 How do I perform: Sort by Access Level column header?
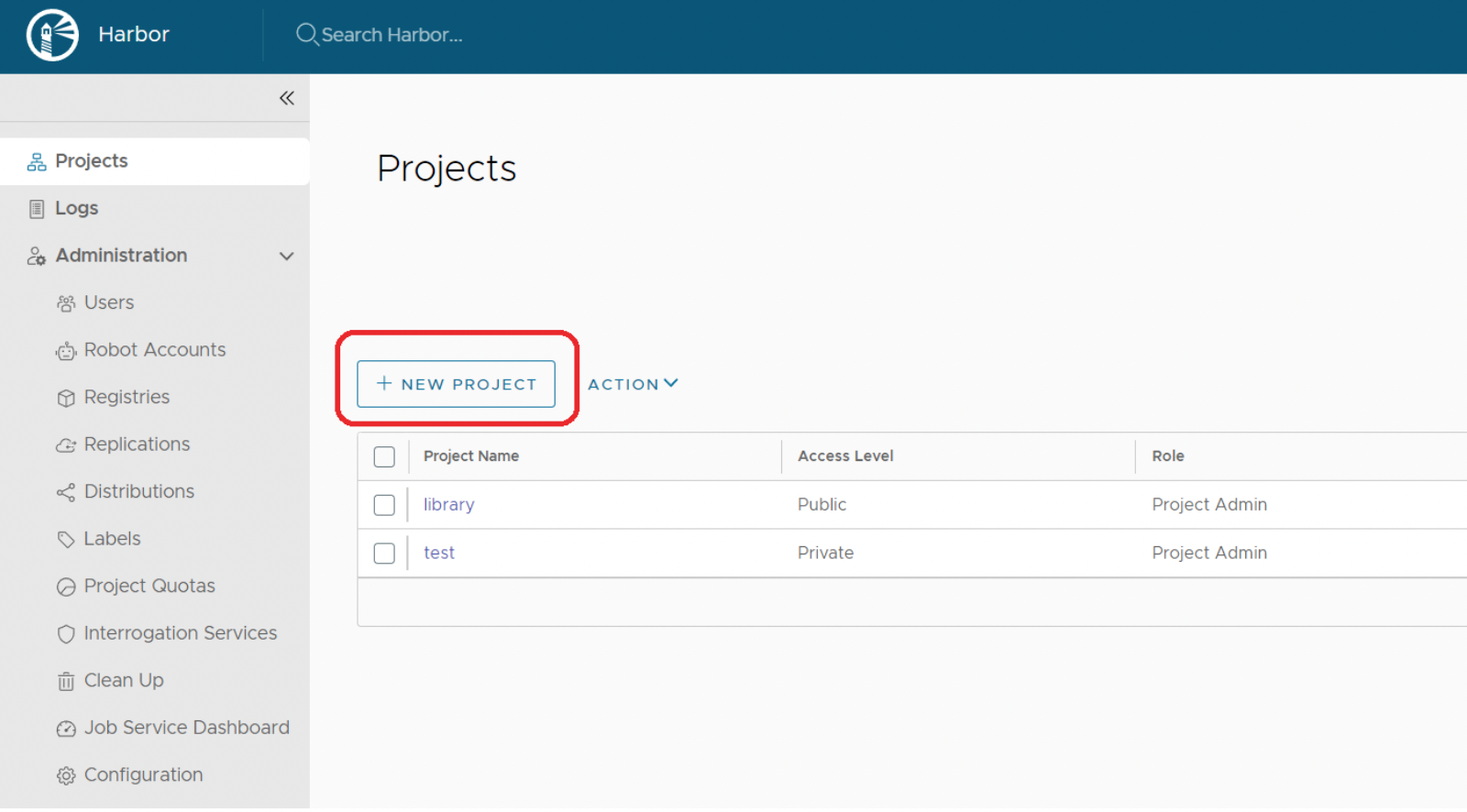pyautogui.click(x=845, y=456)
